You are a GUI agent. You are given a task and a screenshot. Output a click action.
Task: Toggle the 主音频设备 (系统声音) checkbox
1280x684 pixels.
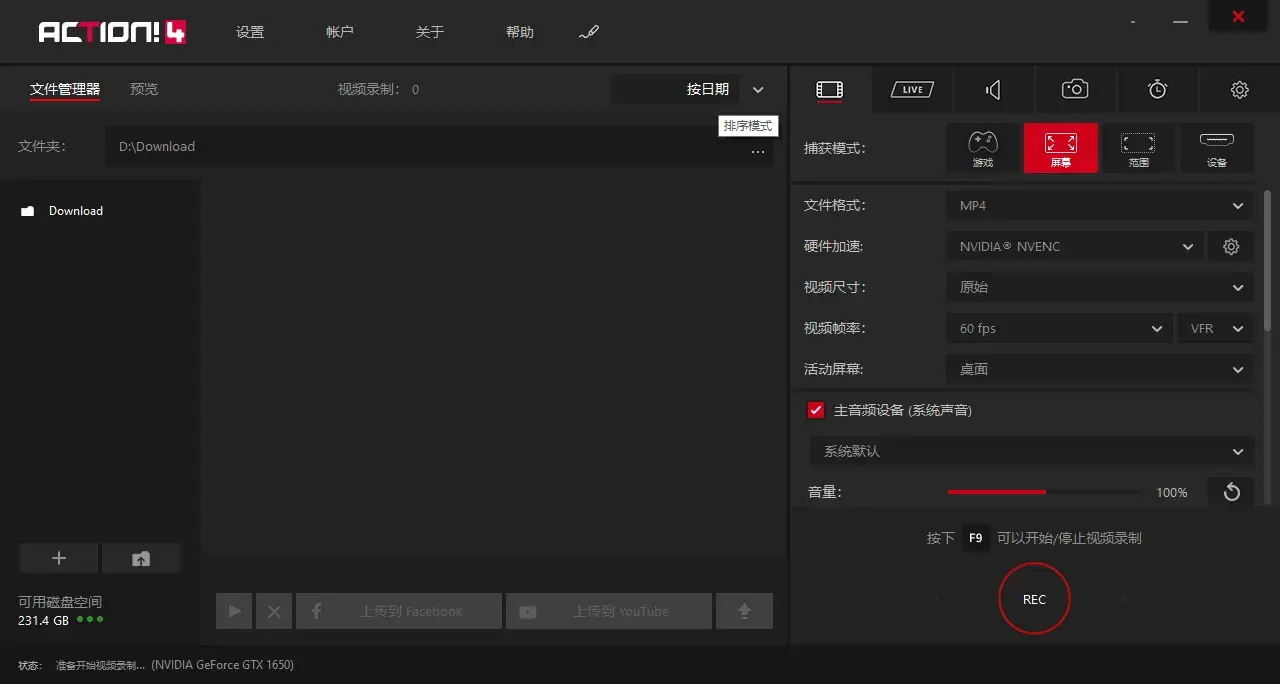816,410
